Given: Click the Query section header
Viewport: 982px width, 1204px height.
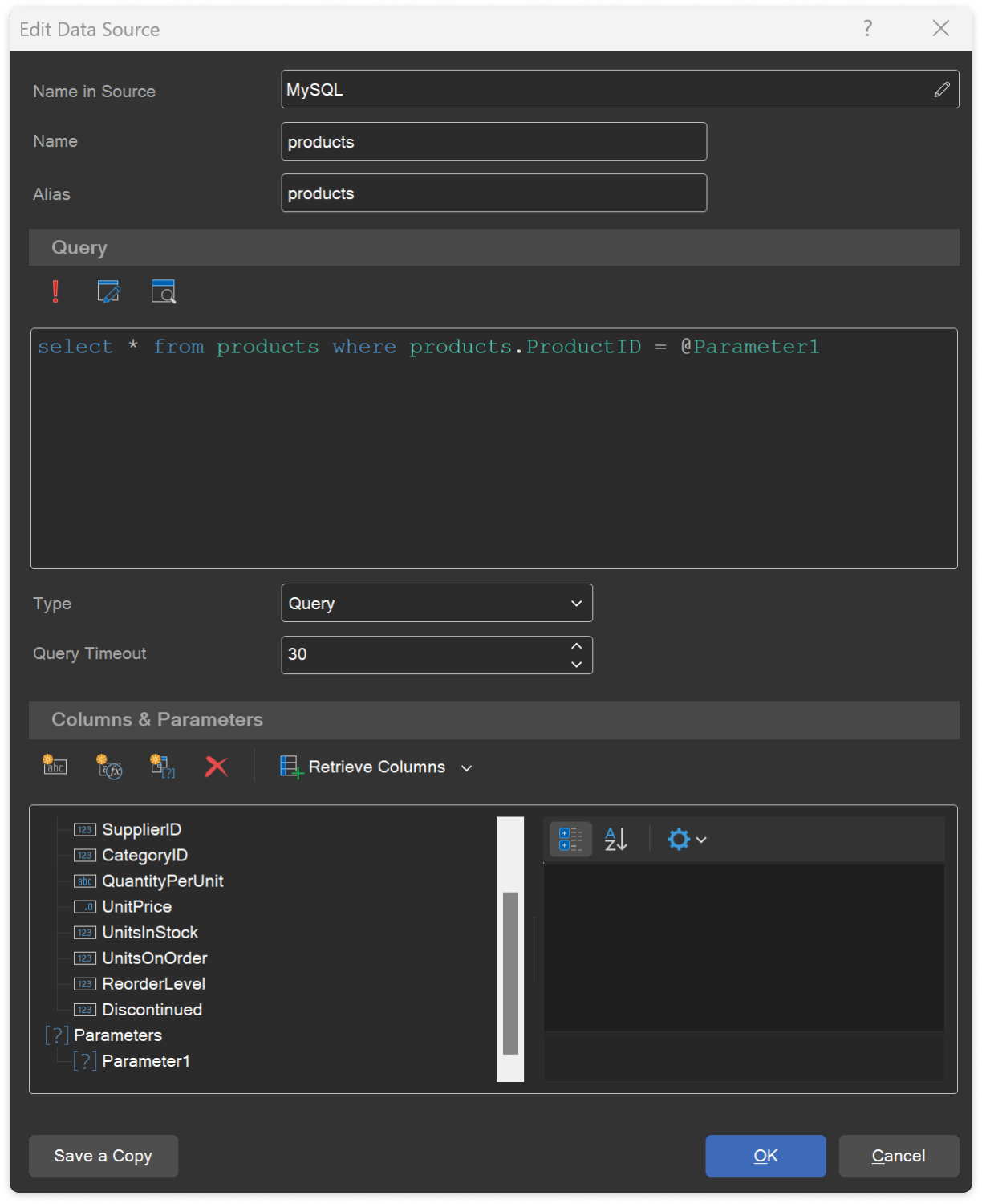Looking at the screenshot, I should click(494, 247).
